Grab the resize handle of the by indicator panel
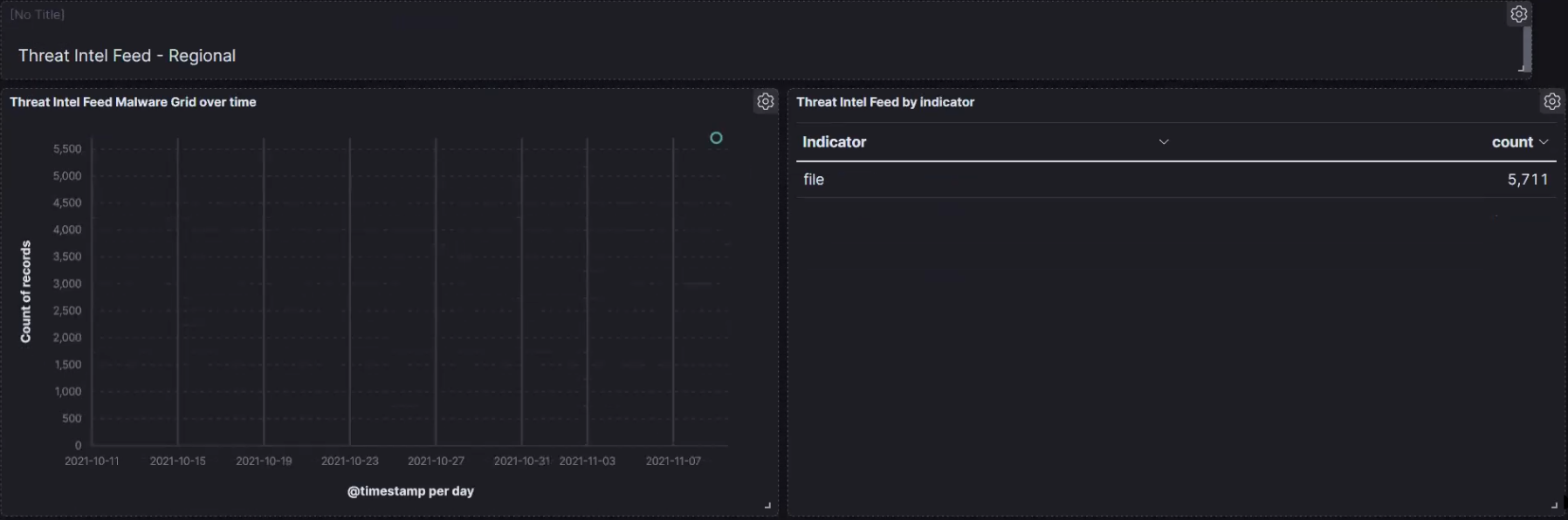 pyautogui.click(x=1555, y=506)
